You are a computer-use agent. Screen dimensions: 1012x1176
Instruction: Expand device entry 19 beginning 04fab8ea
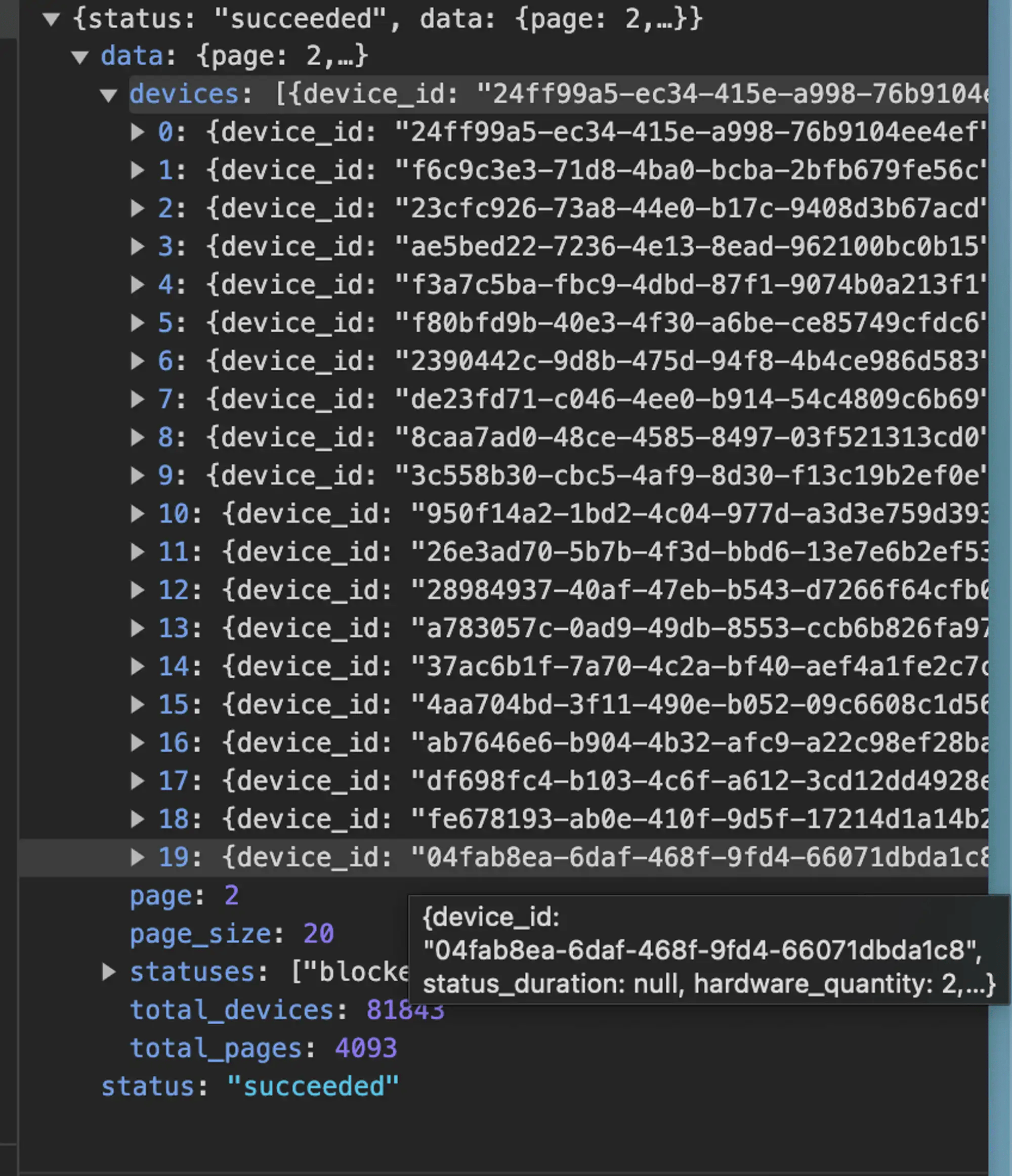(x=138, y=857)
